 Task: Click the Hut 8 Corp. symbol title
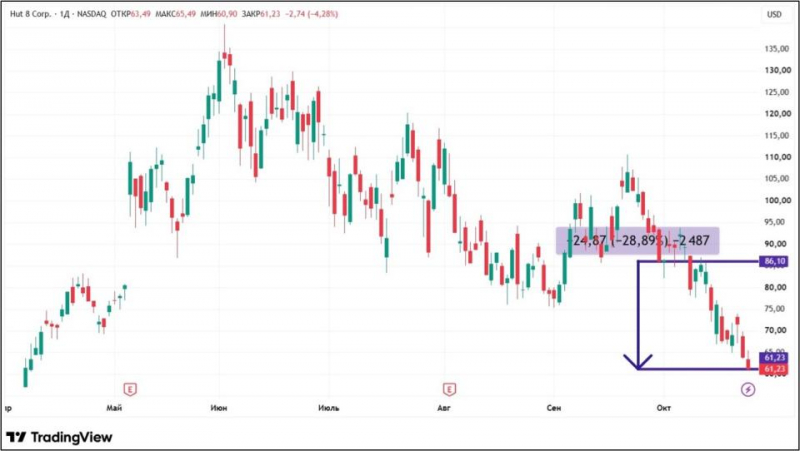(31, 14)
